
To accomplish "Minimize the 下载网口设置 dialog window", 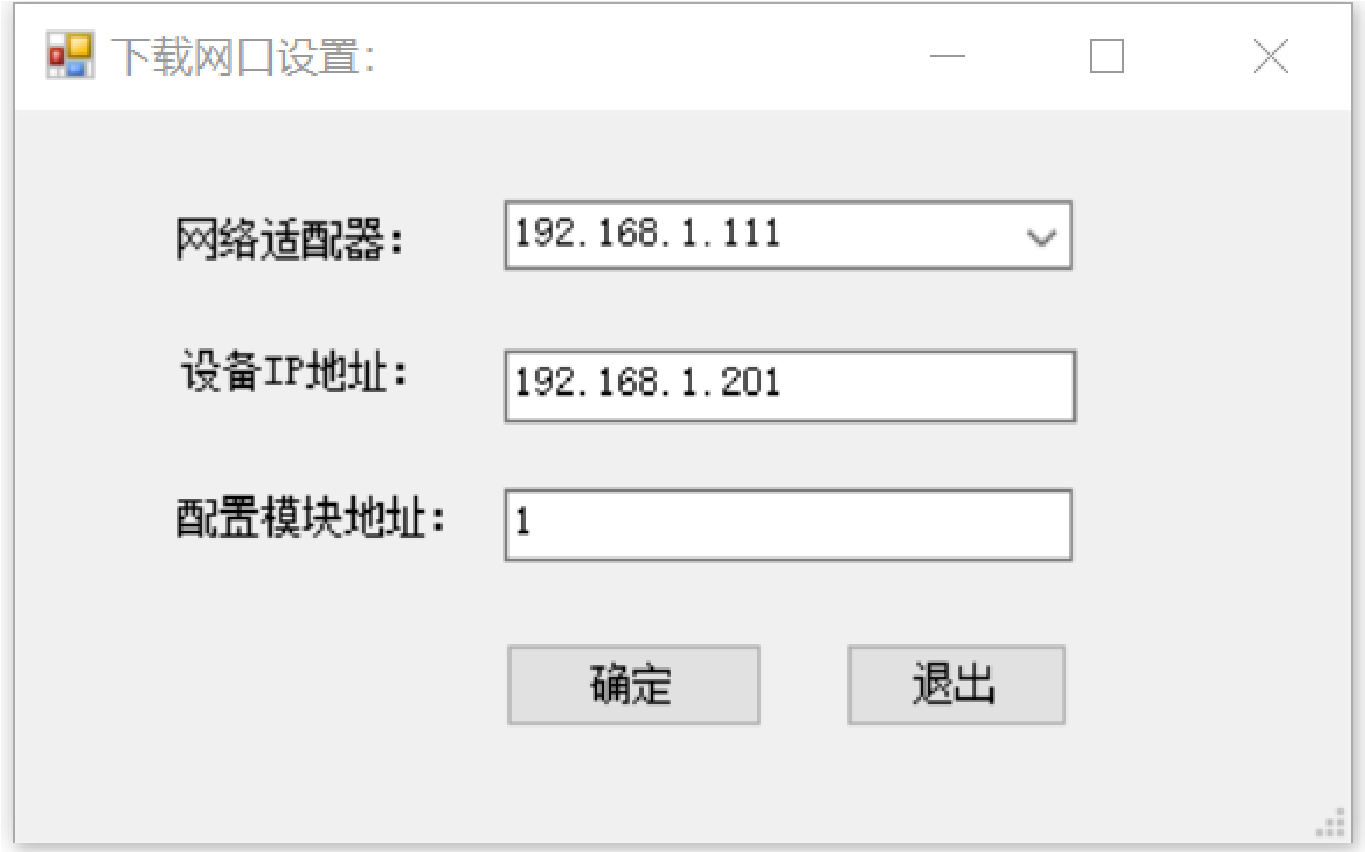I will [946, 57].
